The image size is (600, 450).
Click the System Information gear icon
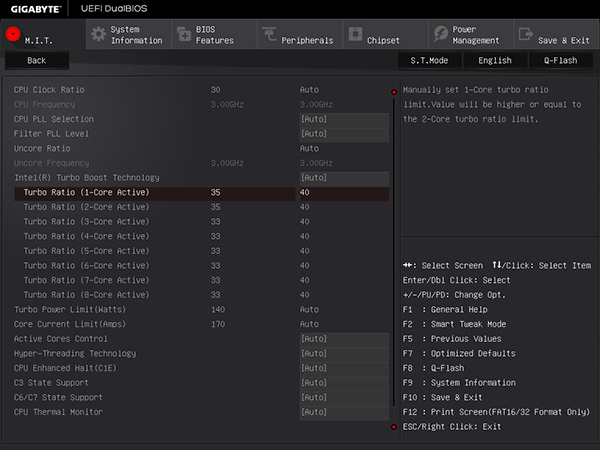point(98,34)
